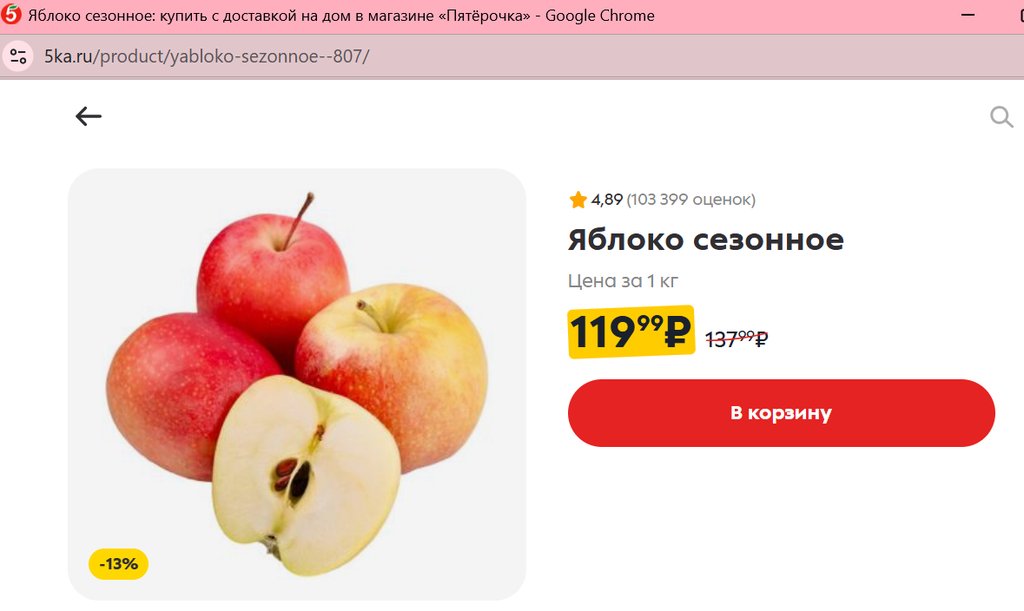Click the orange rating star icon
Viewport: 1024px width, 611px height.
(x=577, y=199)
